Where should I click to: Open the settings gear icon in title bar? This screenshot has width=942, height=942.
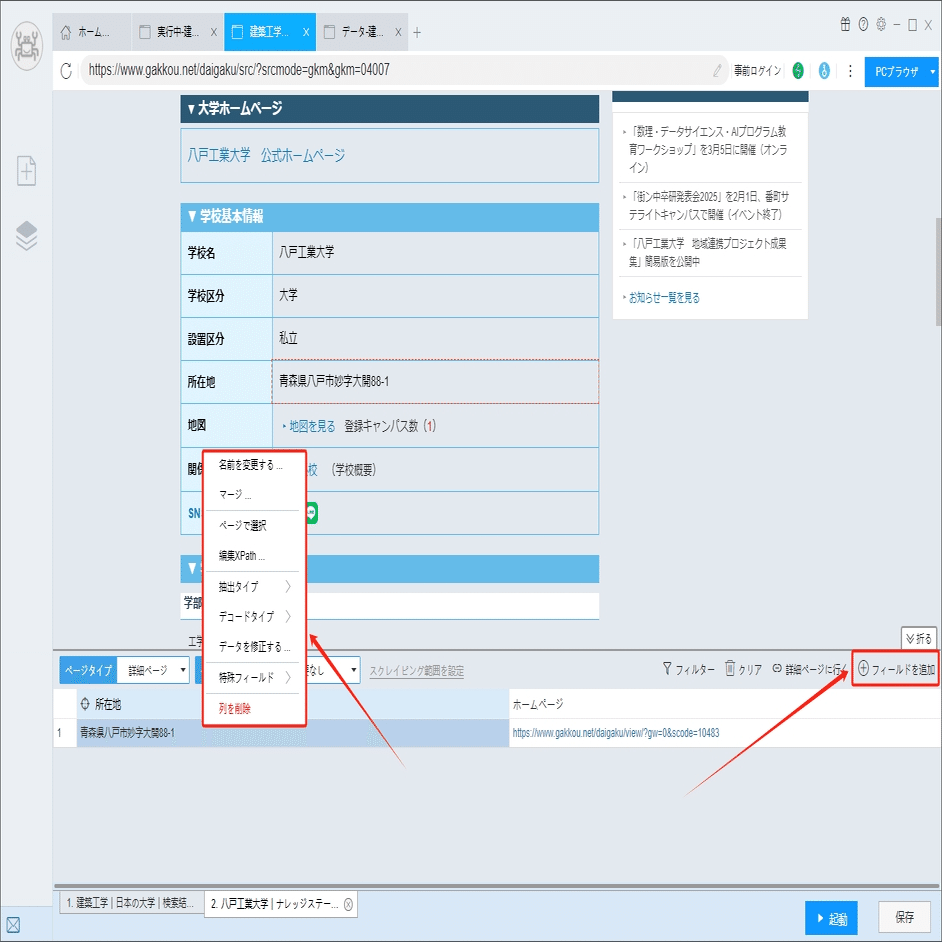tap(881, 25)
